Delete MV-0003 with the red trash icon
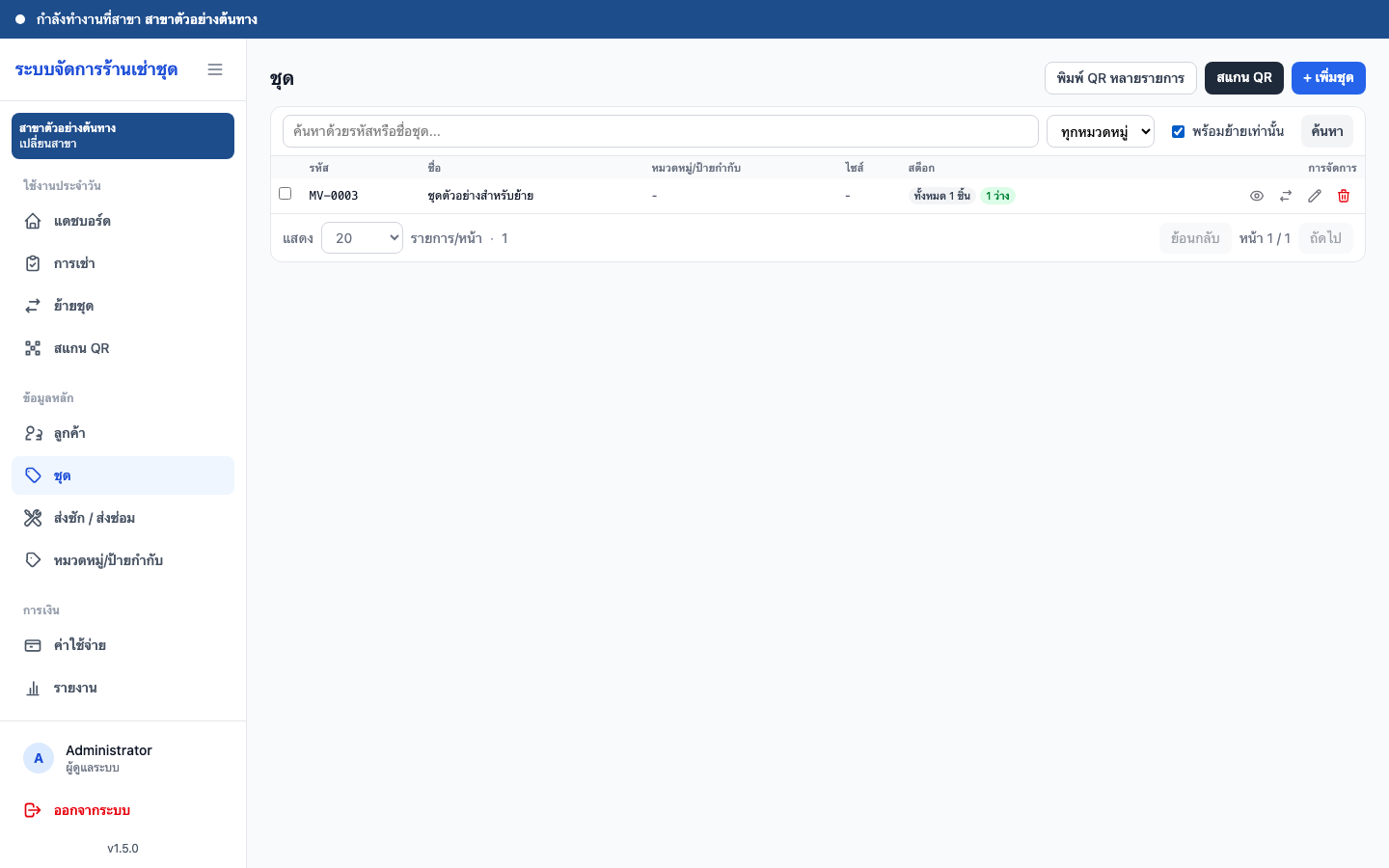Screen dimensions: 1389x868 click(1344, 196)
